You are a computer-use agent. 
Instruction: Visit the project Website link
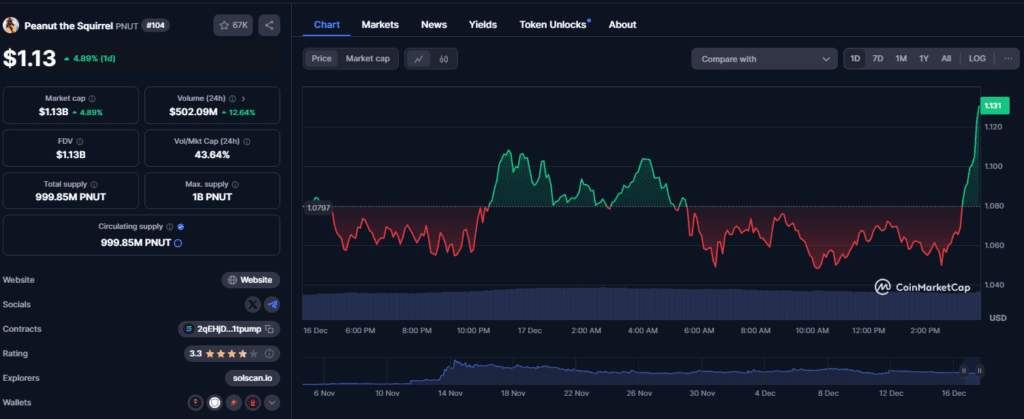251,280
